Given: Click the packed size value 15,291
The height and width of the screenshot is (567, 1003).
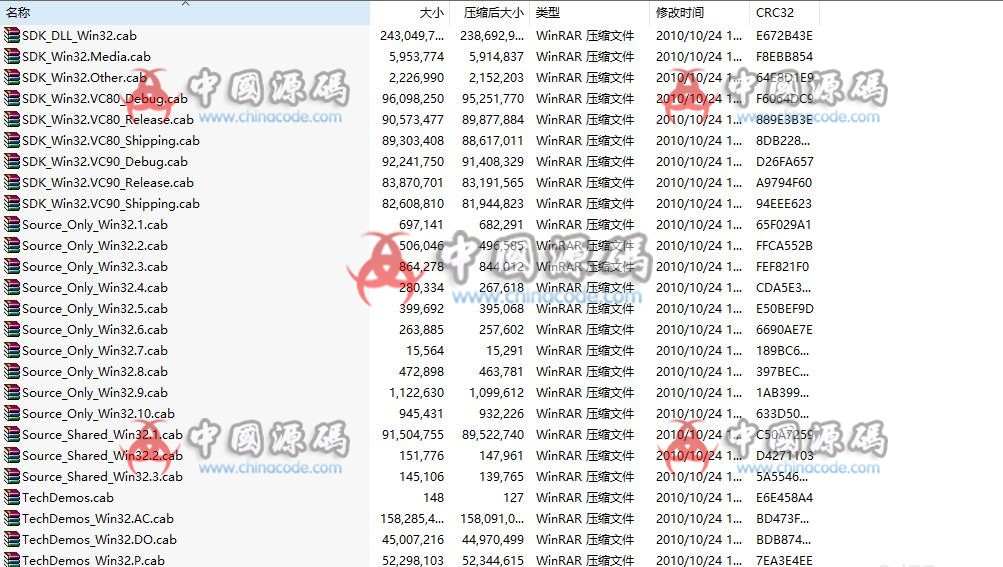Looking at the screenshot, I should [505, 351].
